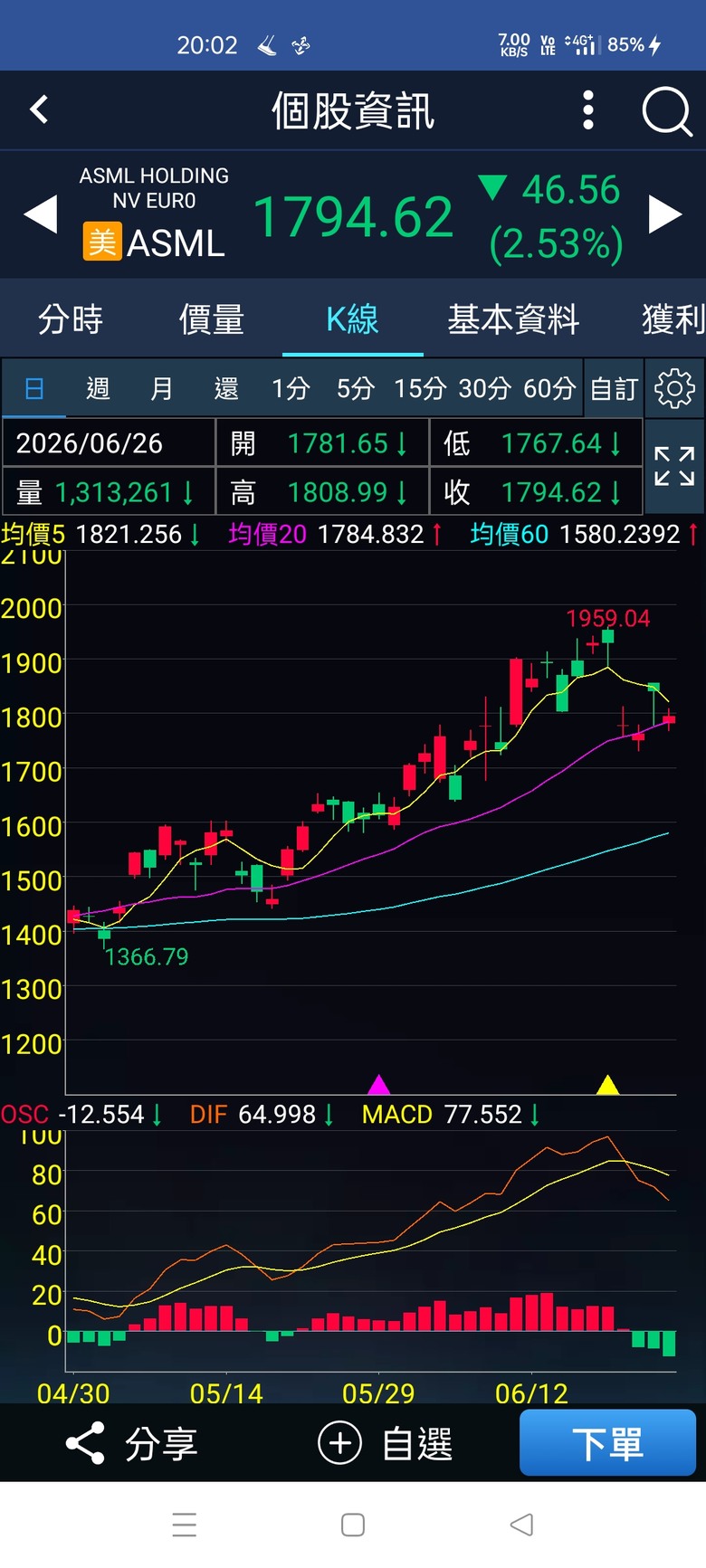Switch to 分時 tab
The height and width of the screenshot is (1568, 706).
pyautogui.click(x=71, y=318)
